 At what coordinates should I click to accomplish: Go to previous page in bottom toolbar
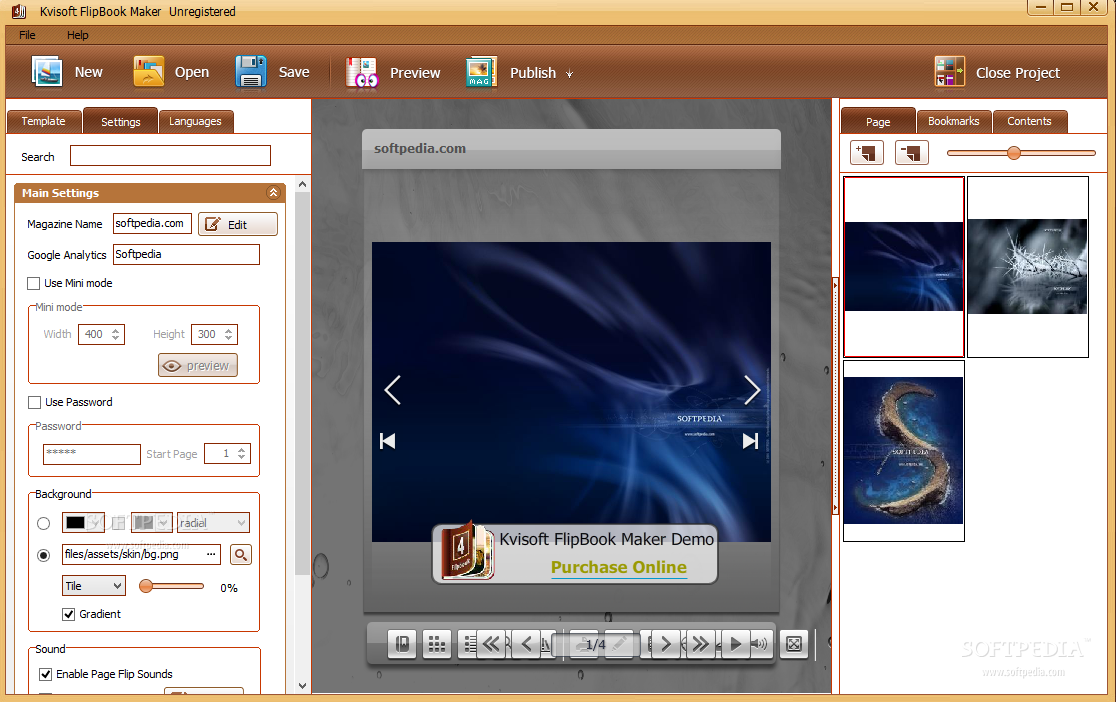[x=527, y=644]
